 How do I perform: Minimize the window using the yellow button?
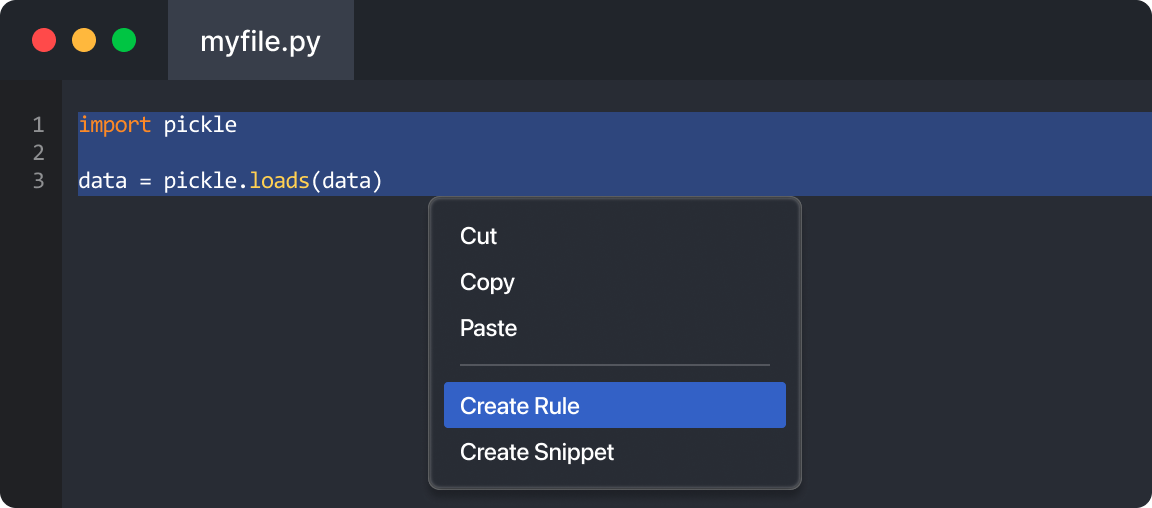pos(84,41)
